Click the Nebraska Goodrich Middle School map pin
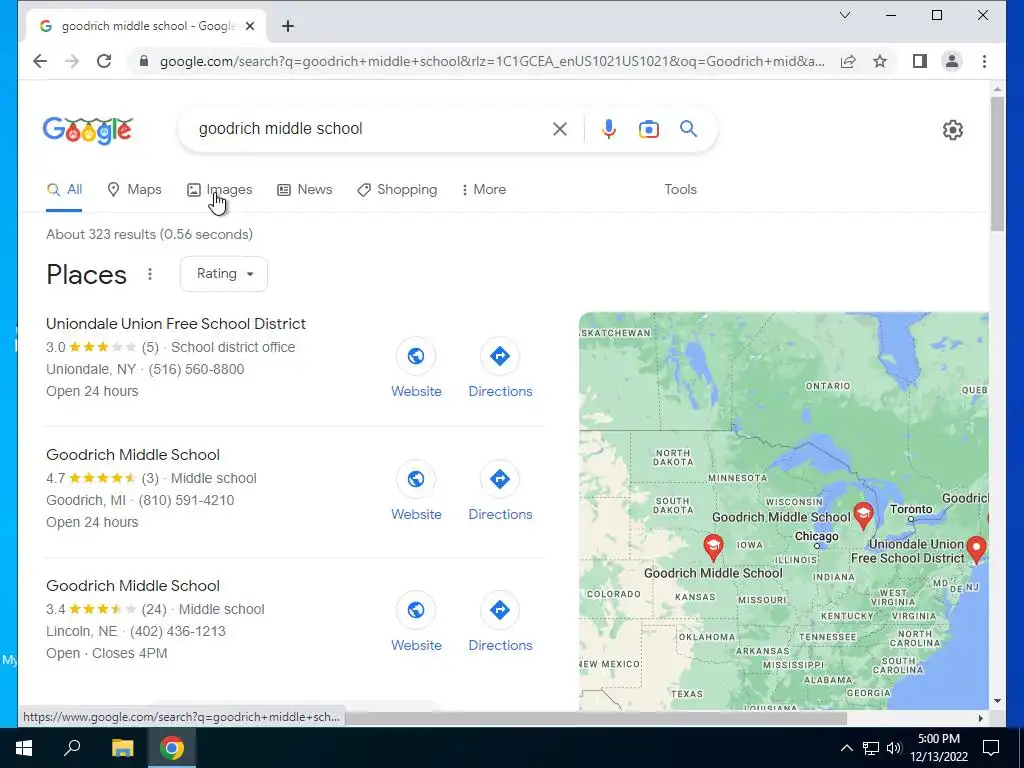1024x768 pixels. pos(713,547)
